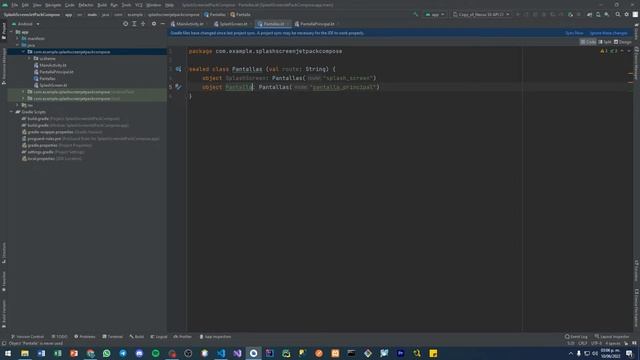
Task: Open the Run menu
Action: point(114,5)
